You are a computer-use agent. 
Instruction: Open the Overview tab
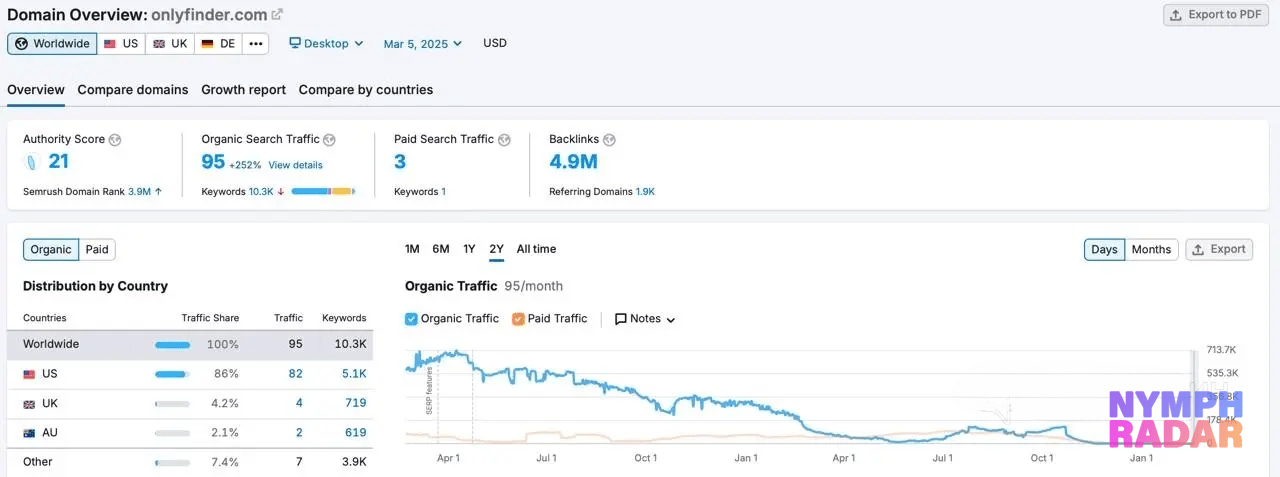coord(36,90)
